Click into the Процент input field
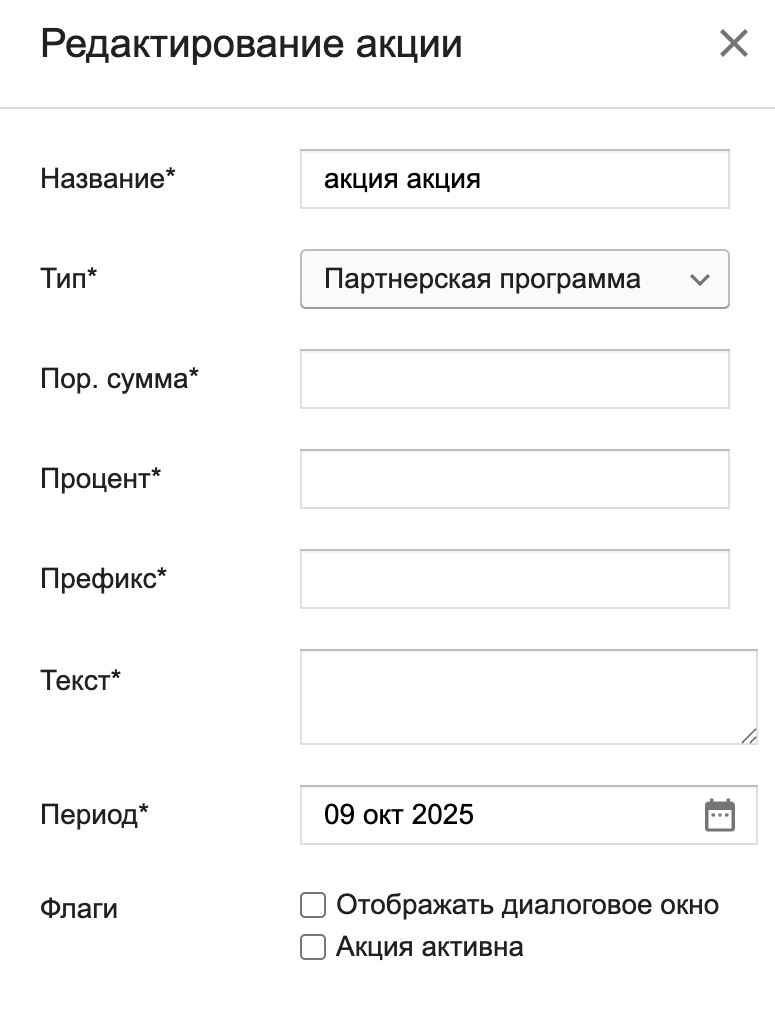The width and height of the screenshot is (775, 1011). (x=514, y=479)
